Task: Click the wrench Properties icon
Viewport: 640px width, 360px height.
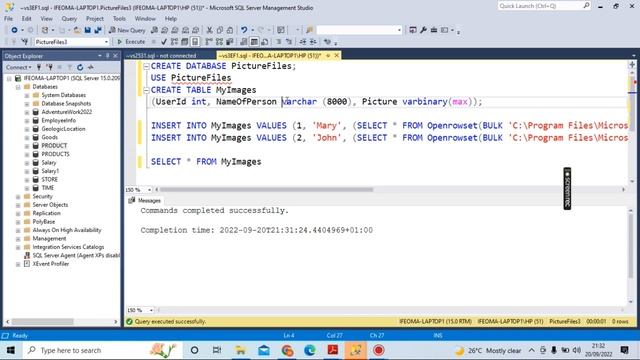Action: point(423,30)
